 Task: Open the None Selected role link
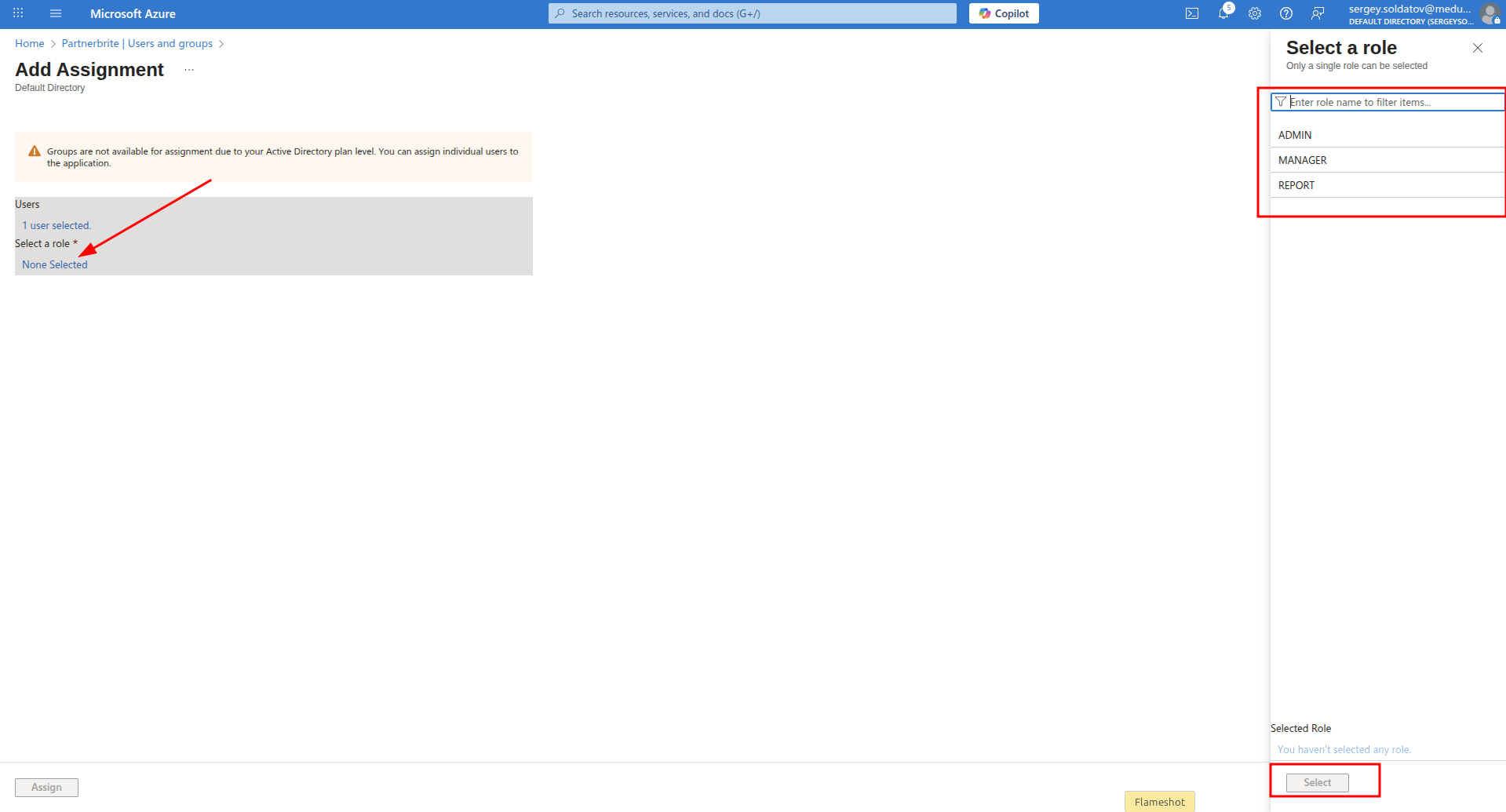coord(55,264)
